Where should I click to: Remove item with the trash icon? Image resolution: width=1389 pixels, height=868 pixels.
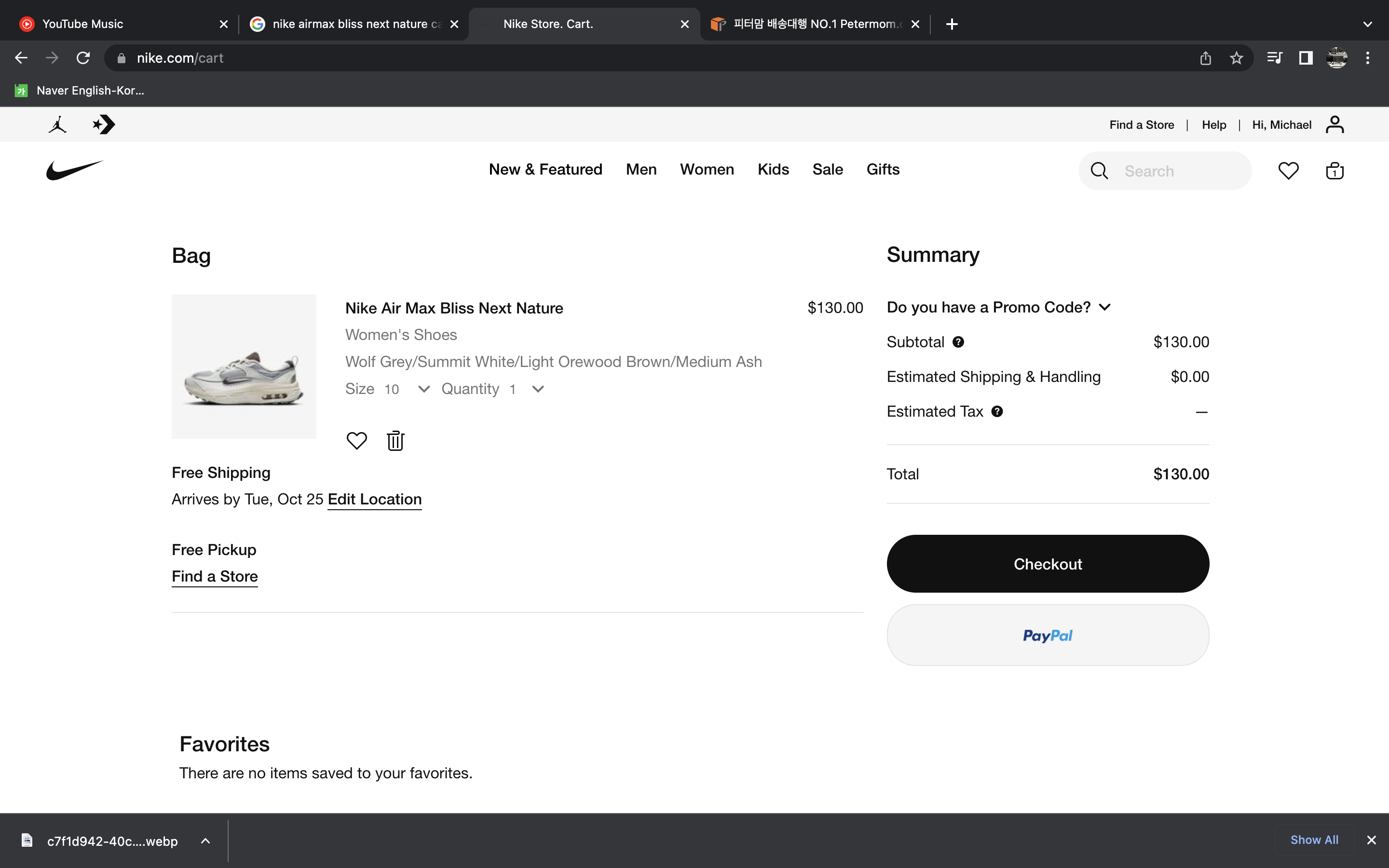point(395,441)
